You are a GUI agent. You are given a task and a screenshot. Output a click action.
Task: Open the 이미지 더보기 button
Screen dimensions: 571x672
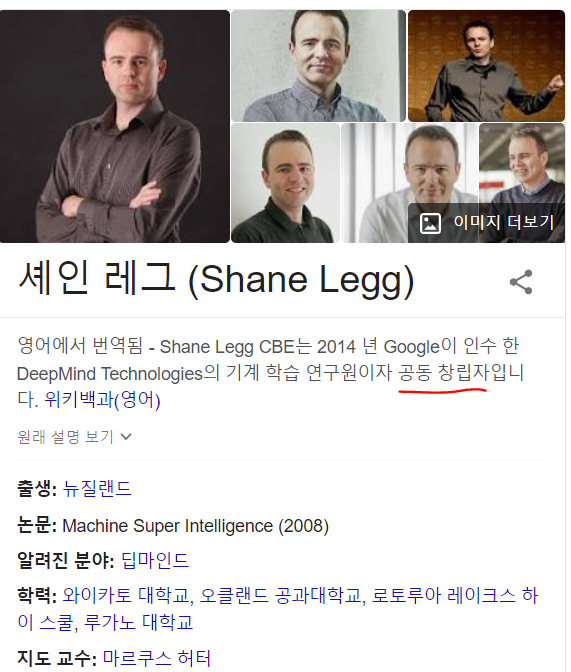click(x=486, y=223)
